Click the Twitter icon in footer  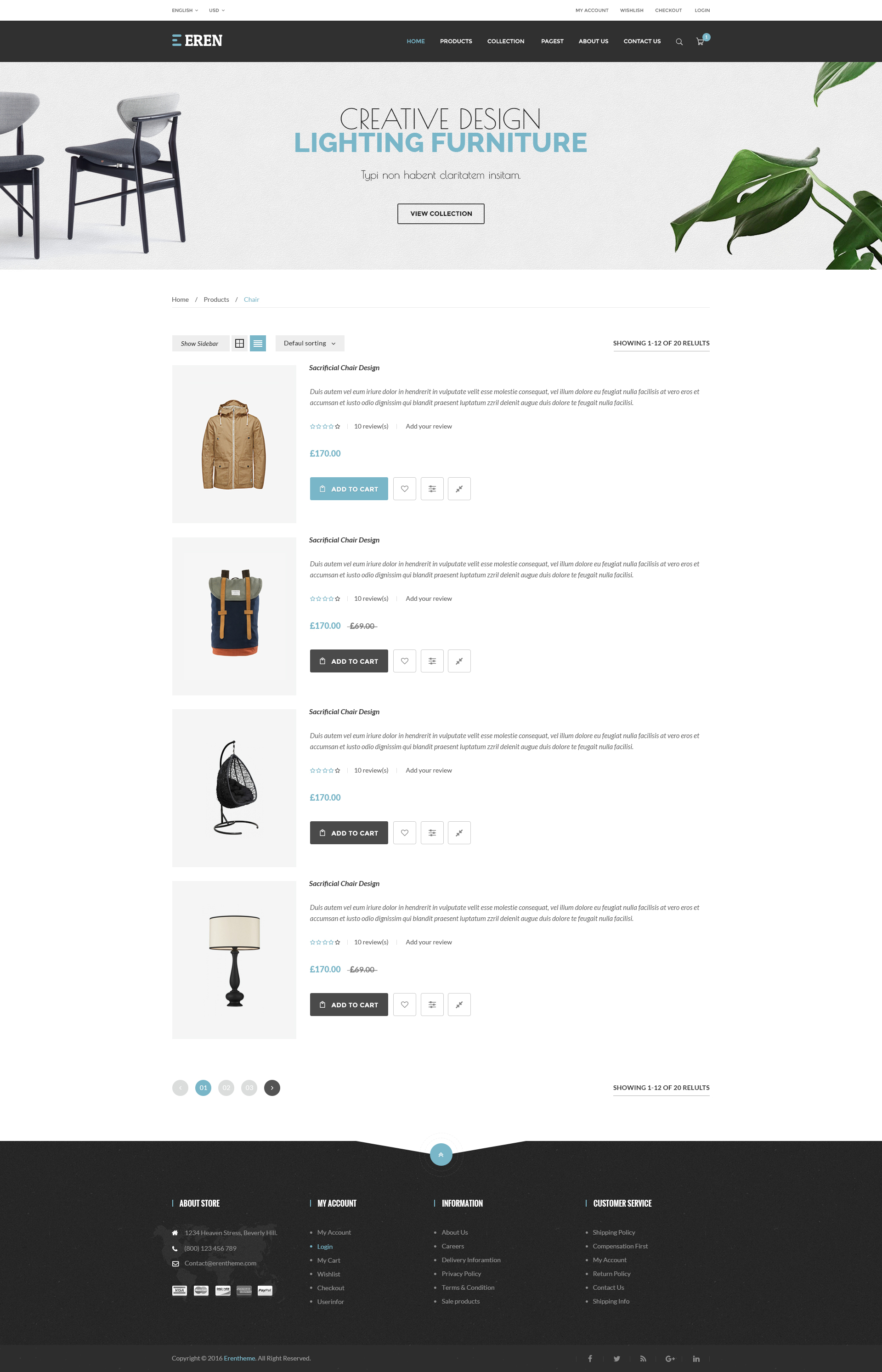click(x=617, y=1358)
